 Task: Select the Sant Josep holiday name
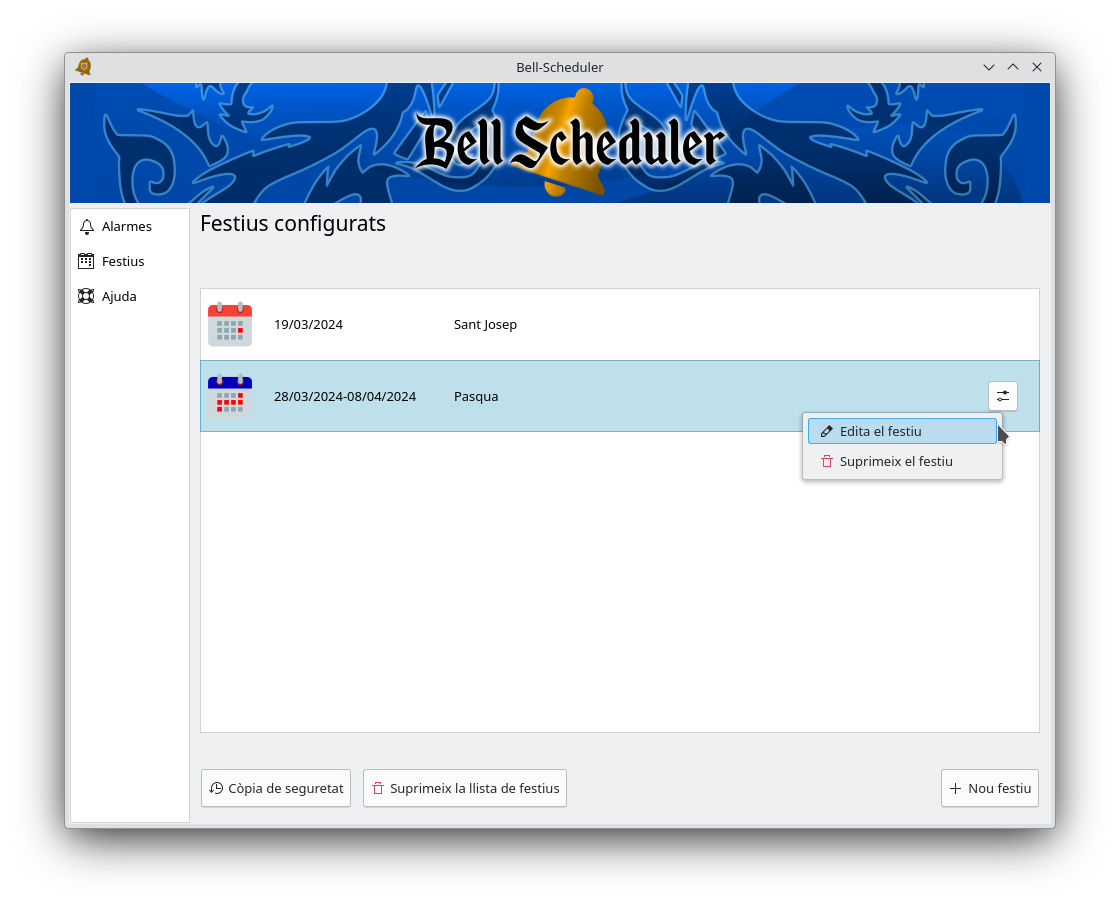485,325
